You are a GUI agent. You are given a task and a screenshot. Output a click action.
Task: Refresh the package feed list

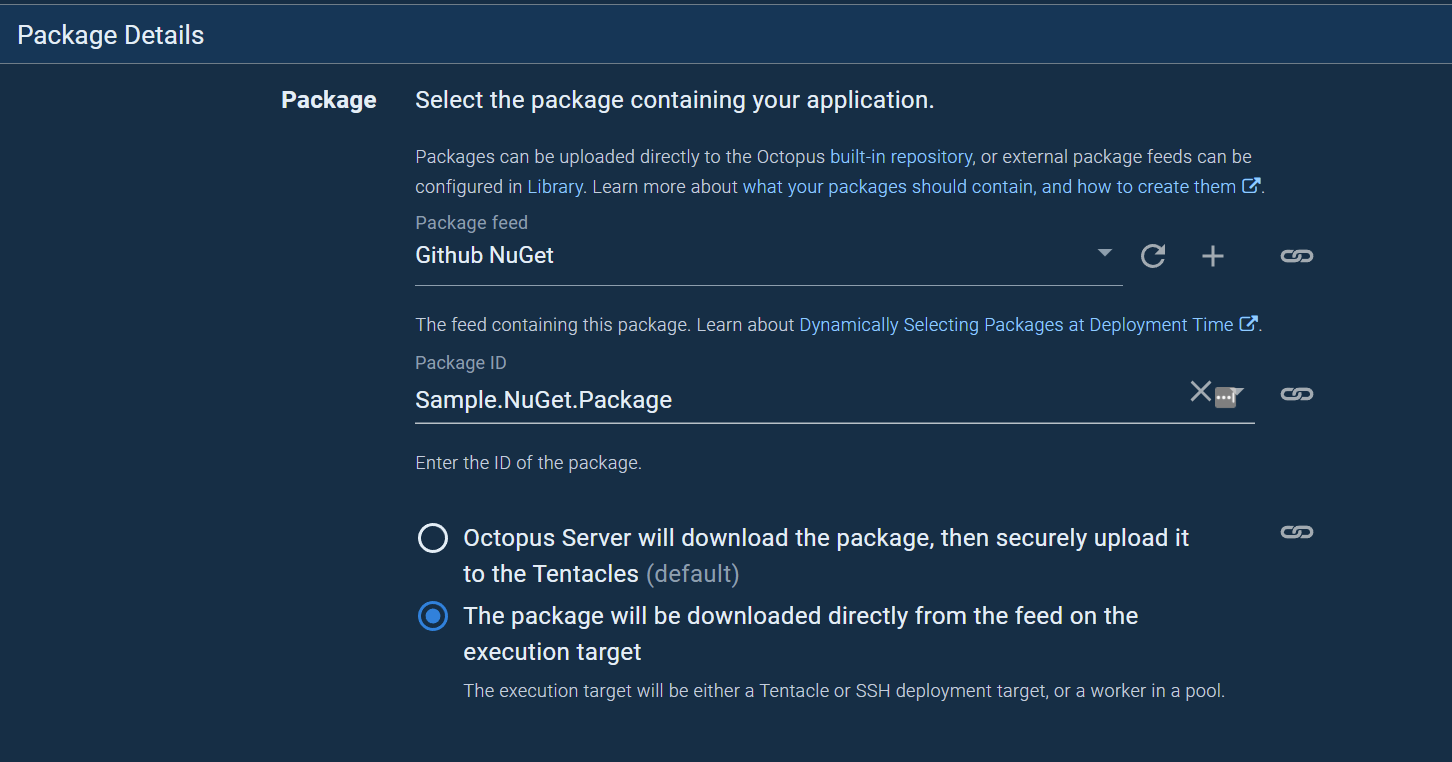(1152, 256)
